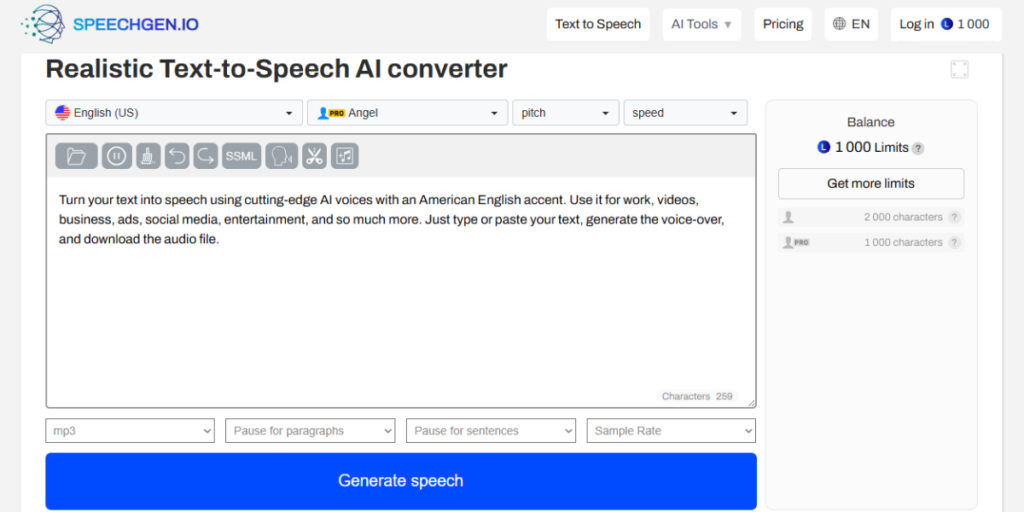Open the speaking head voice tool
This screenshot has width=1024, height=512.
coord(281,156)
